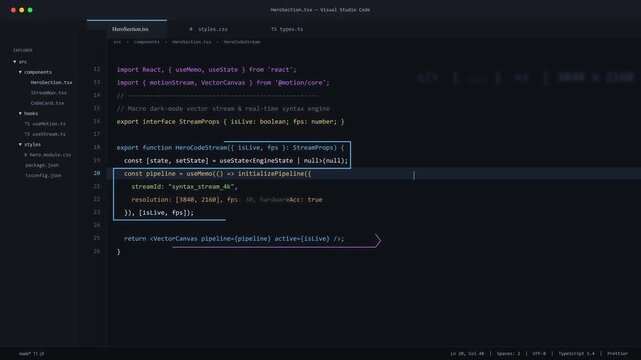Click 'setState' on line 19

[190, 161]
